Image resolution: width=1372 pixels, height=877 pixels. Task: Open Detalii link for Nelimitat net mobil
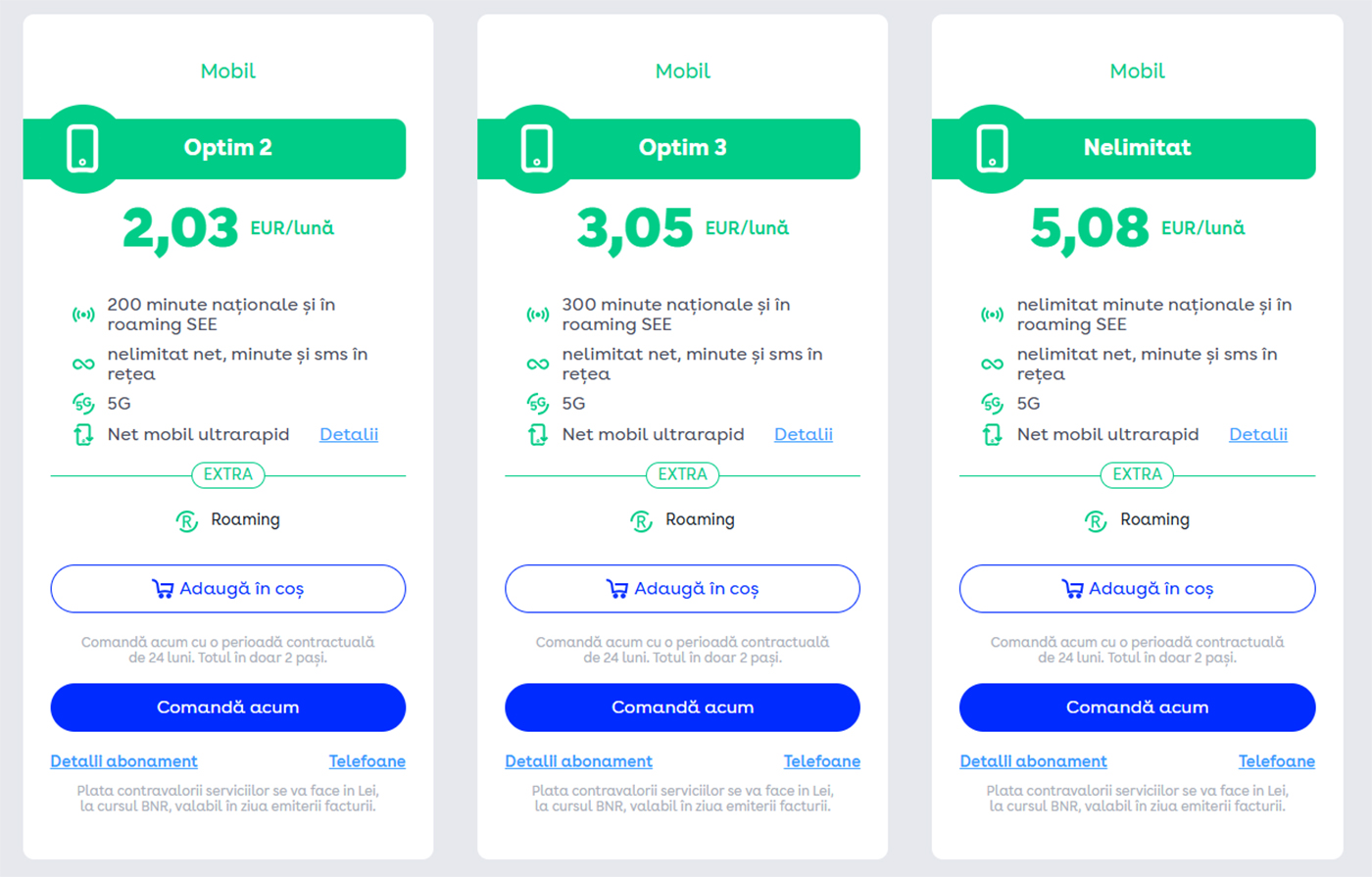tap(1258, 434)
